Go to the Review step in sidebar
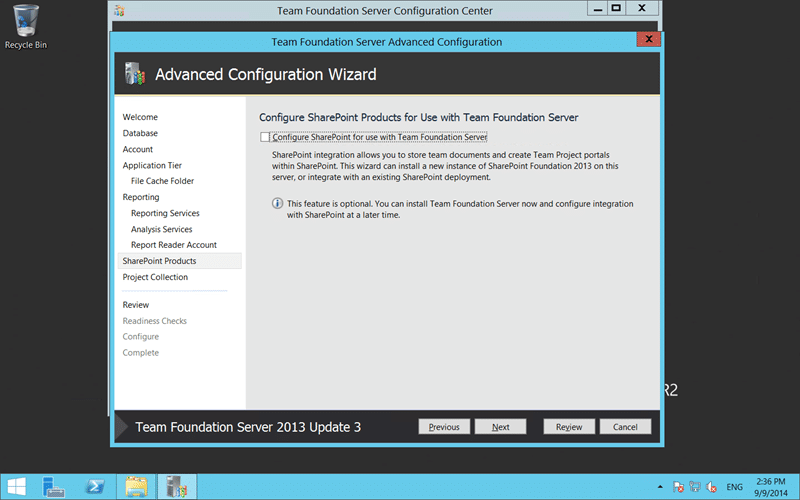 [x=136, y=305]
